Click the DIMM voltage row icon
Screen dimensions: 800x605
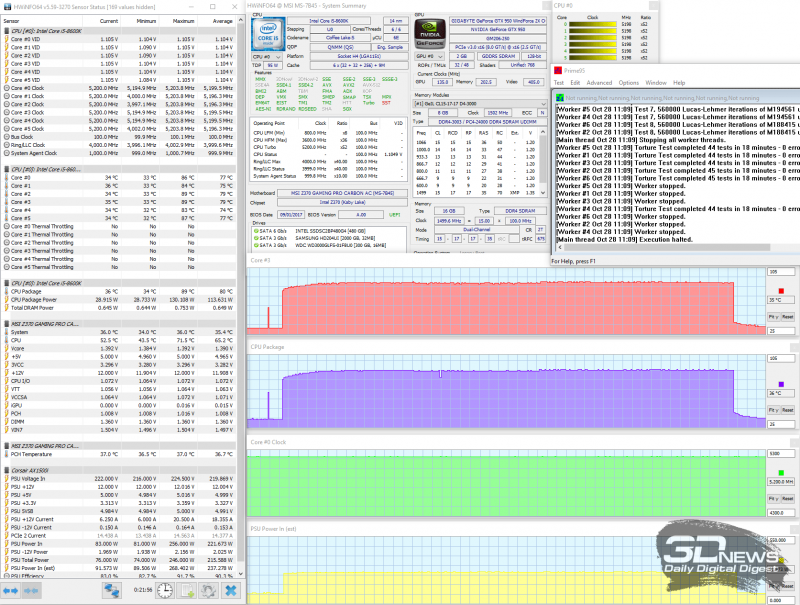pyautogui.click(x=7, y=422)
